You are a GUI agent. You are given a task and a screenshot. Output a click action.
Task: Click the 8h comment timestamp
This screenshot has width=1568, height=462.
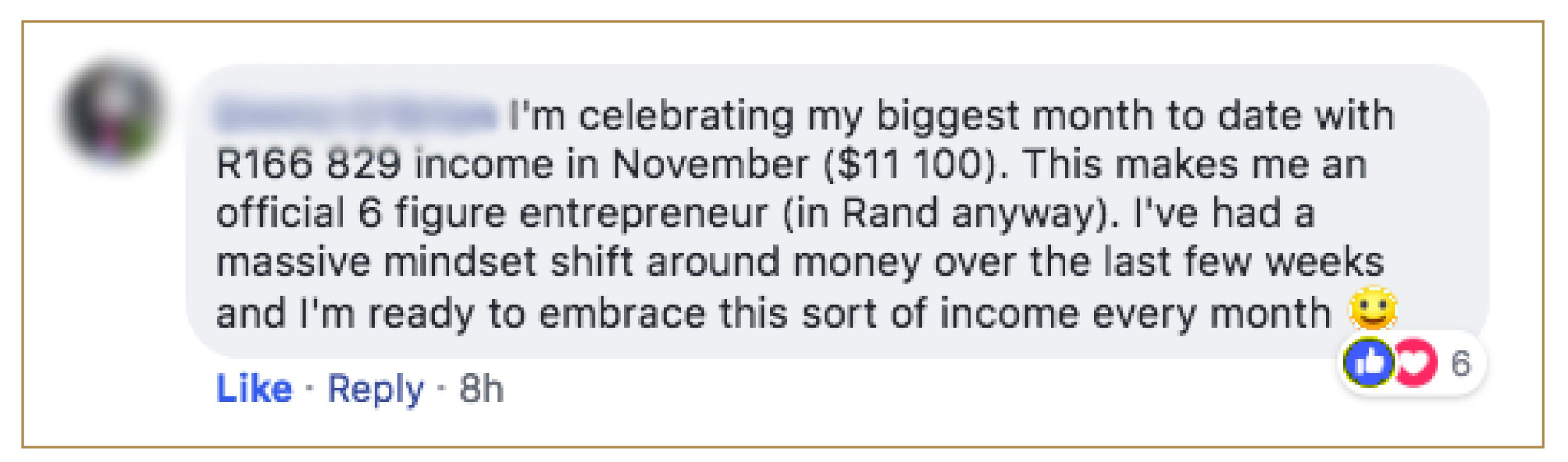click(x=481, y=388)
